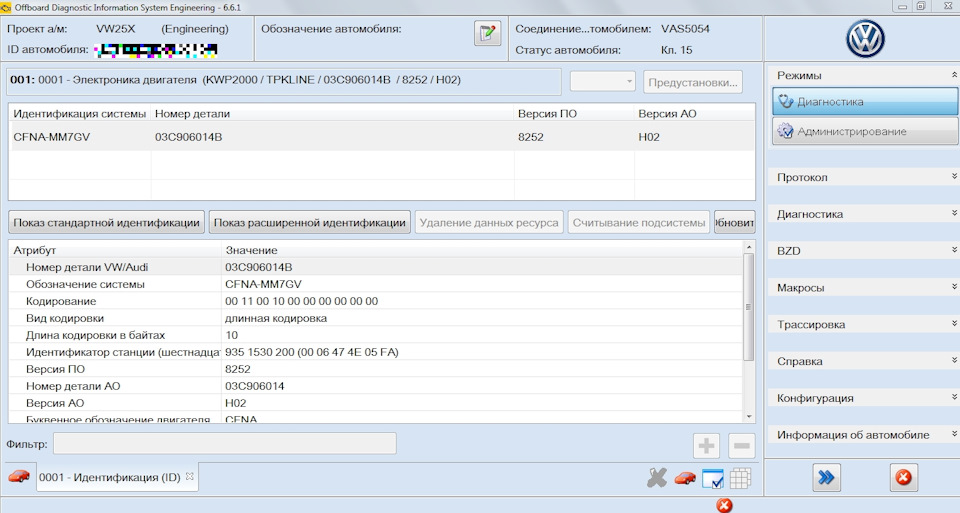Click the edit vehicle designation notepad icon
Screen dimensions: 960x513
tap(487, 33)
